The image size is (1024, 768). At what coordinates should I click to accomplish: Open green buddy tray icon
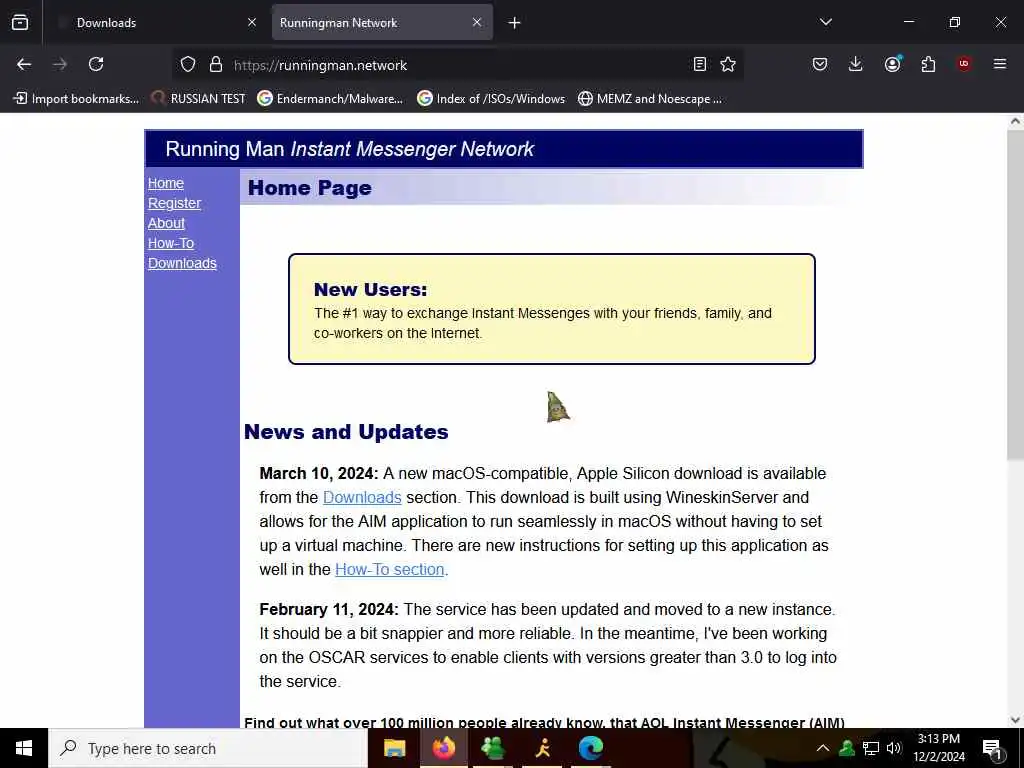(847, 748)
